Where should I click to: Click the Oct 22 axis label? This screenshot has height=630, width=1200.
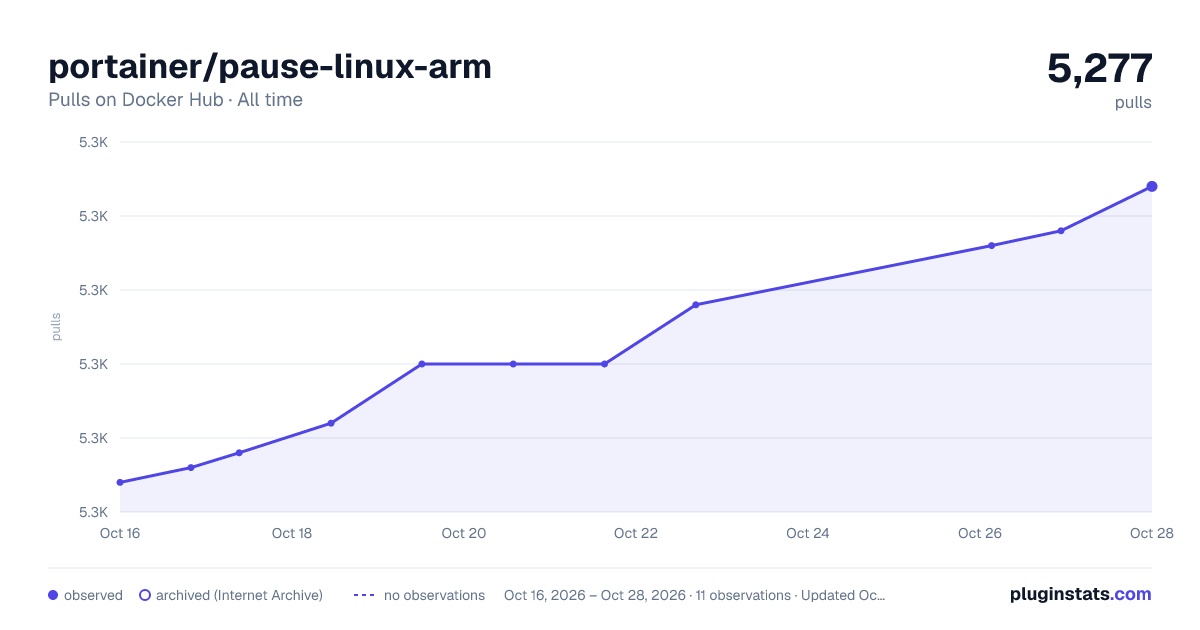636,533
